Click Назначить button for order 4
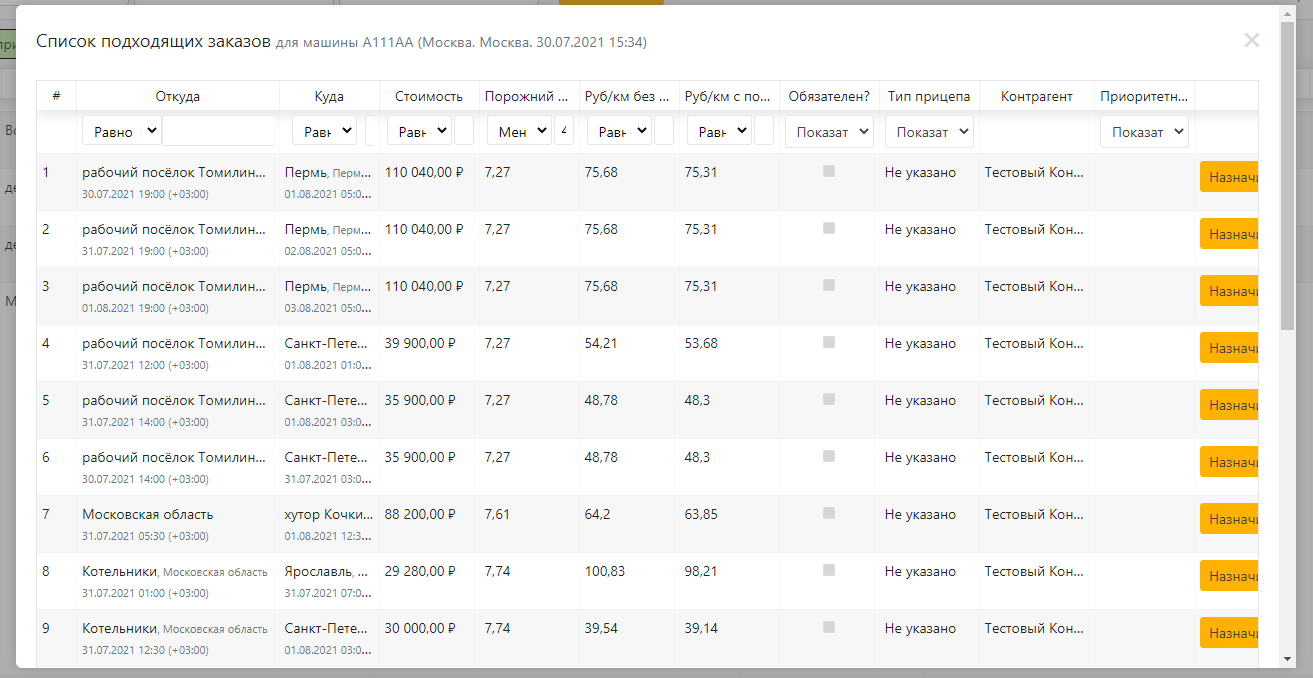The height and width of the screenshot is (678, 1313). click(x=1229, y=348)
